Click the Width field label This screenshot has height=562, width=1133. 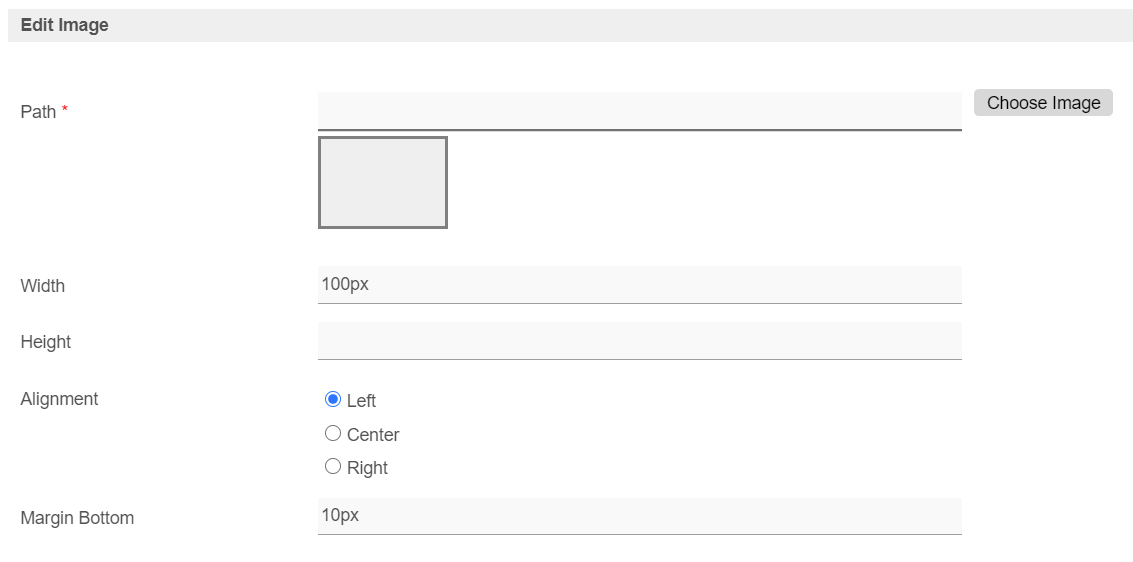[43, 286]
